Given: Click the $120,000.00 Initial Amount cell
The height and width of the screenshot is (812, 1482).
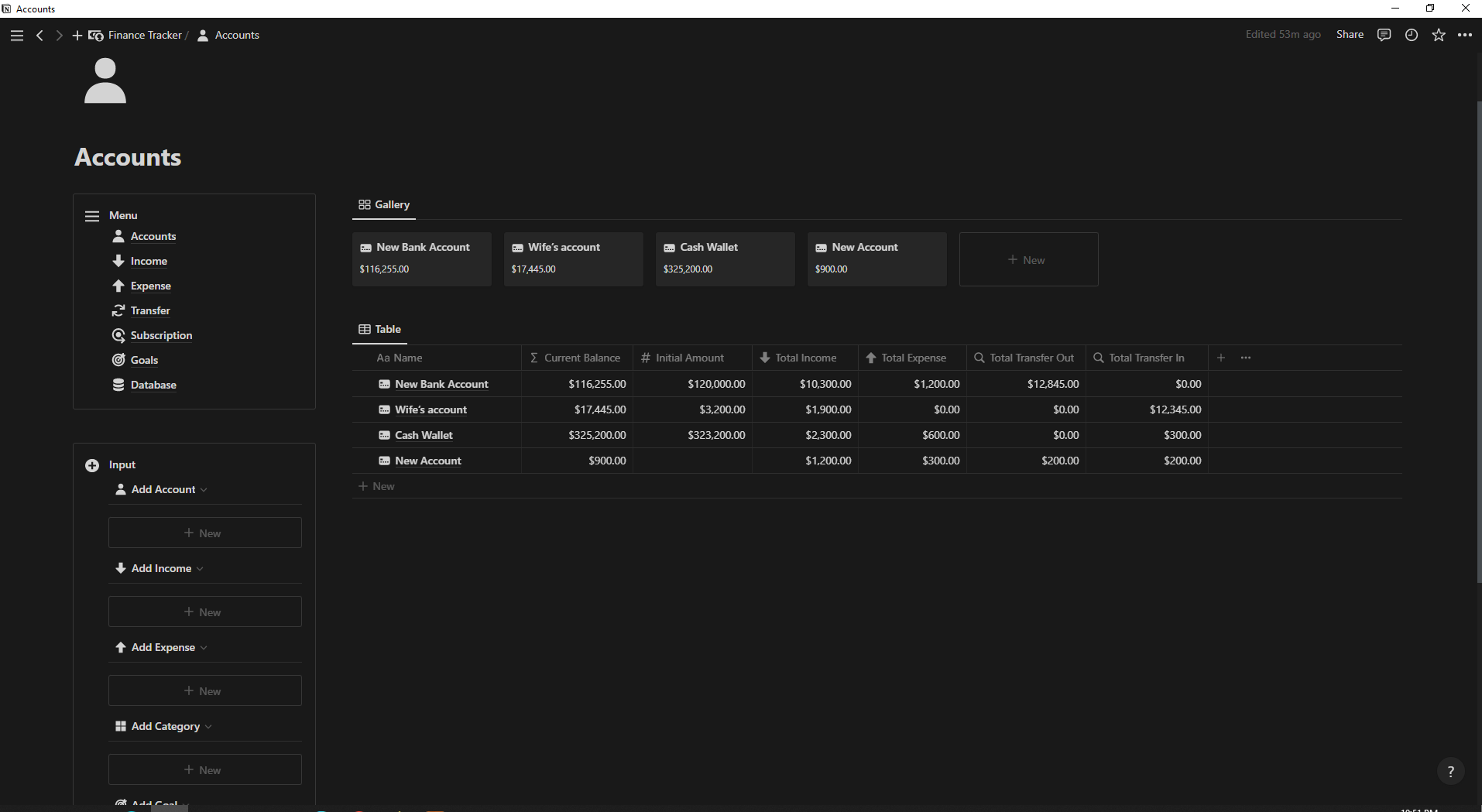Looking at the screenshot, I should click(692, 384).
